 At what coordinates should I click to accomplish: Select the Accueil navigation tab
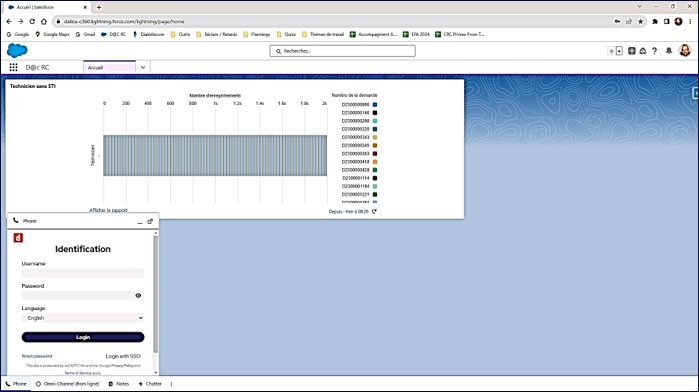point(109,67)
